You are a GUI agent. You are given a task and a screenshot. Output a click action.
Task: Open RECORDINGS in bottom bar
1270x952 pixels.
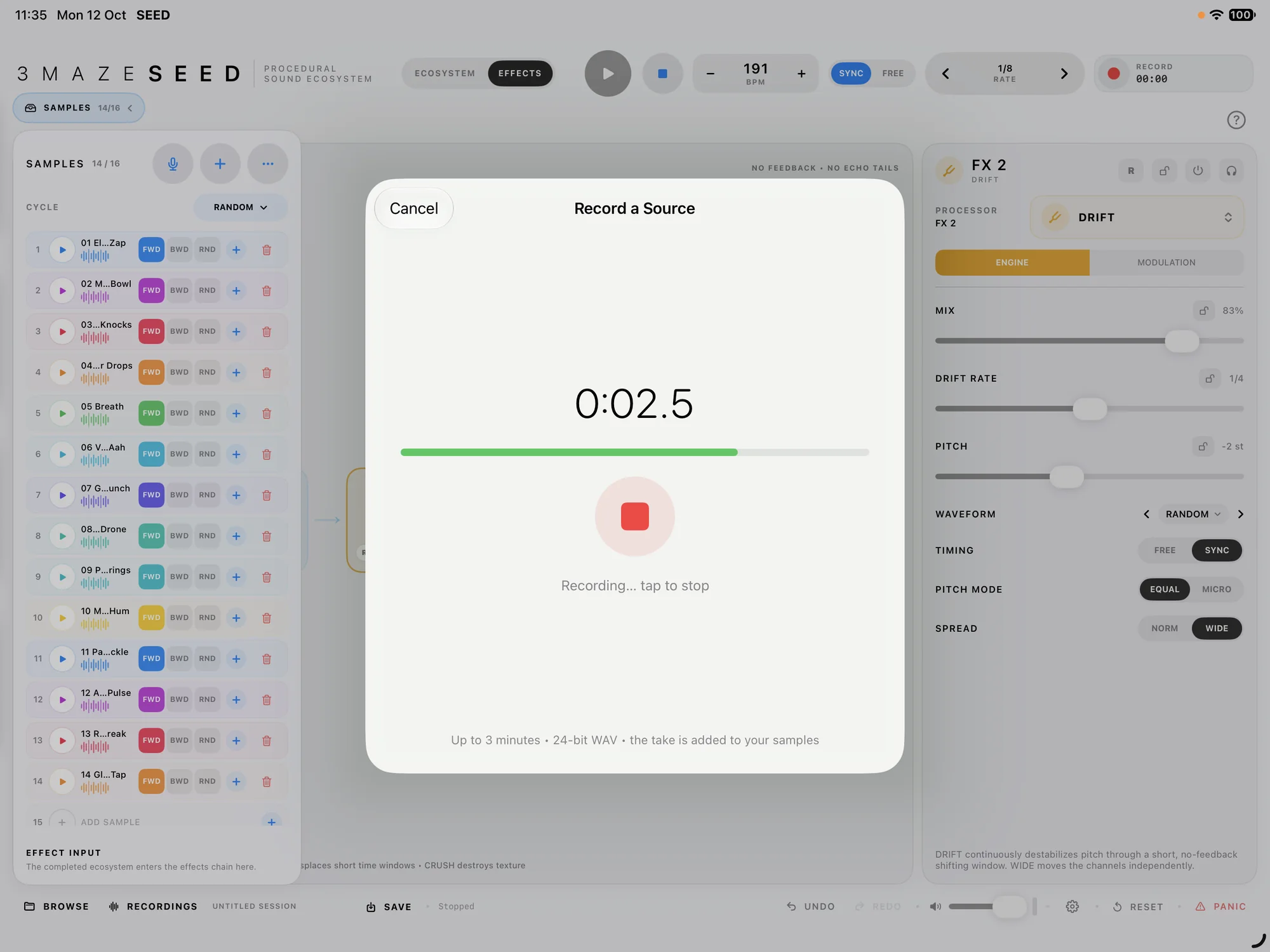coord(152,907)
